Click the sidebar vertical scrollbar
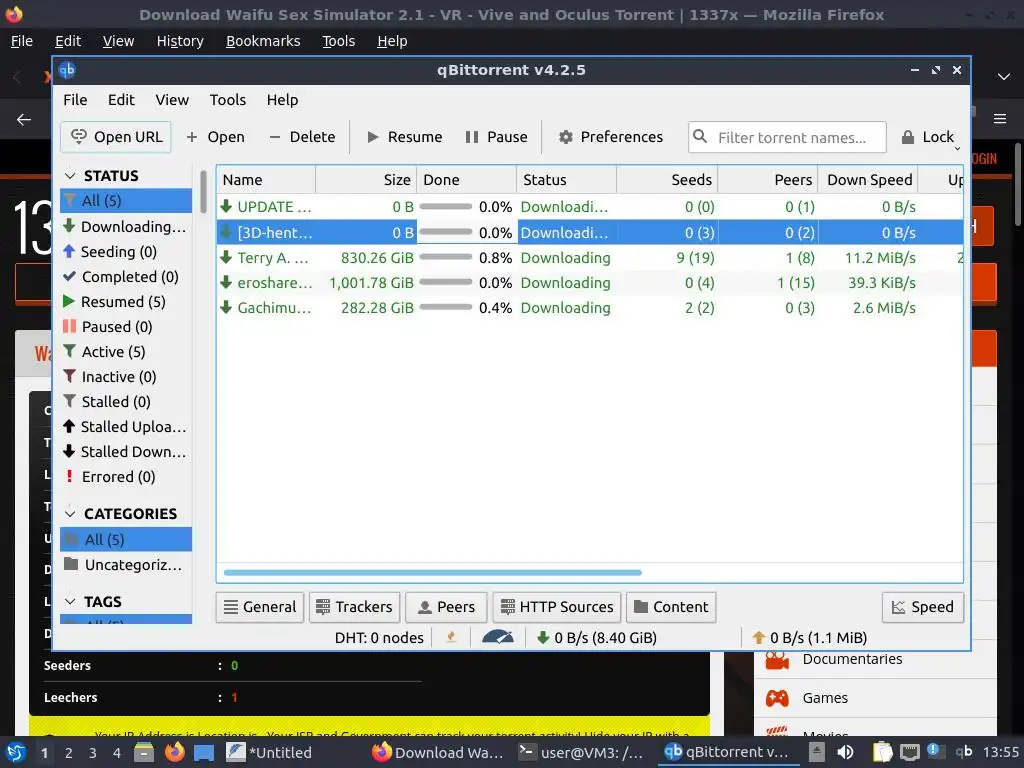Screen dimensions: 1024x768 203,192
